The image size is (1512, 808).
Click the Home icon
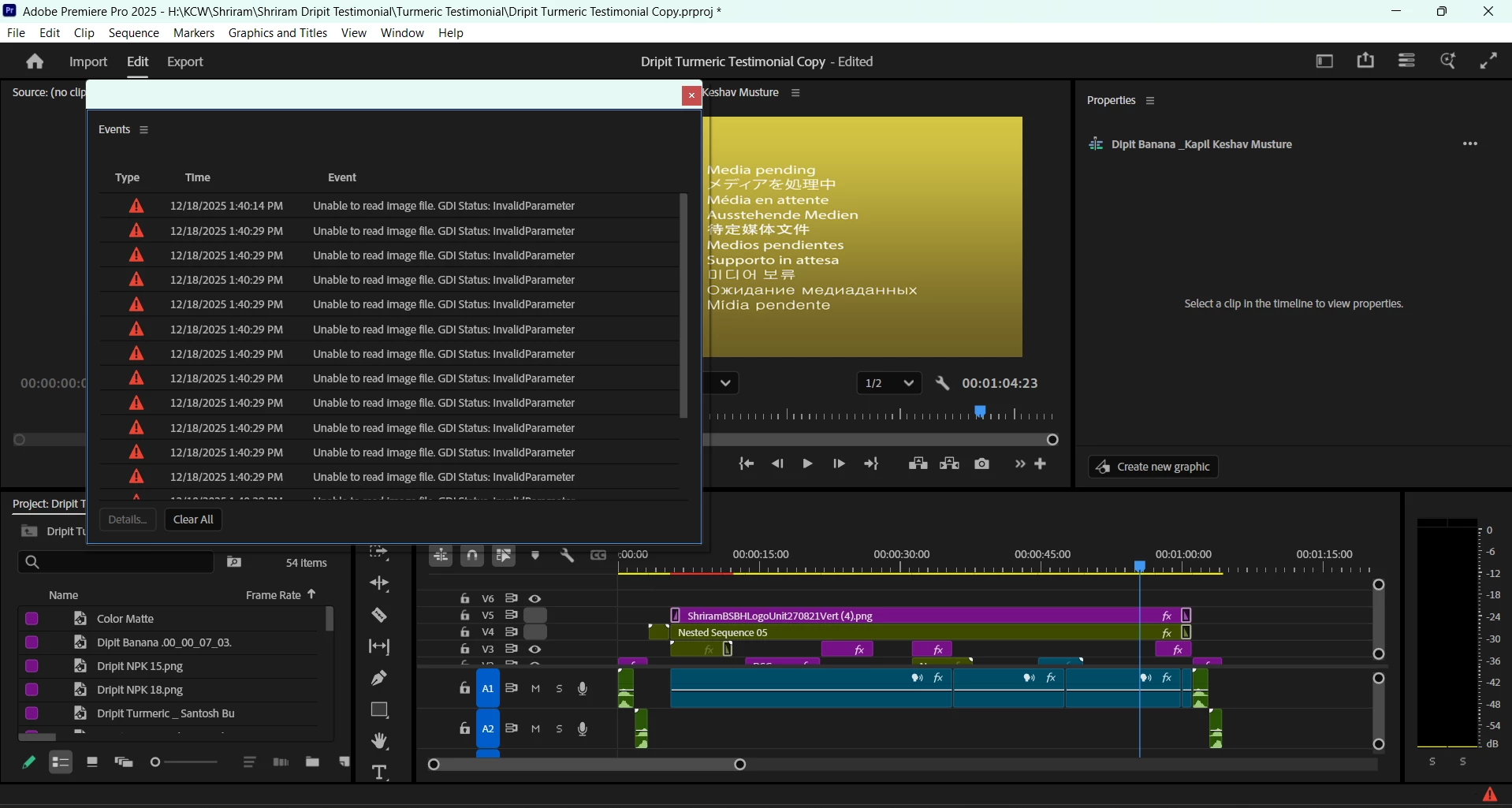(35, 61)
